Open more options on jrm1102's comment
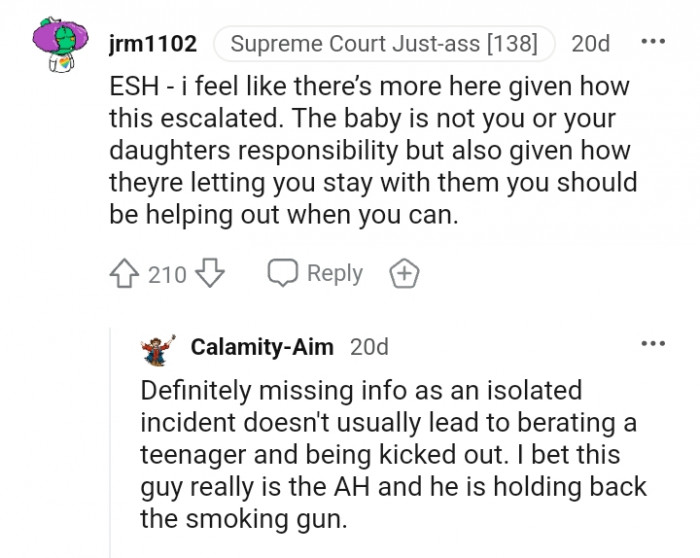This screenshot has width=700, height=558. 652,43
